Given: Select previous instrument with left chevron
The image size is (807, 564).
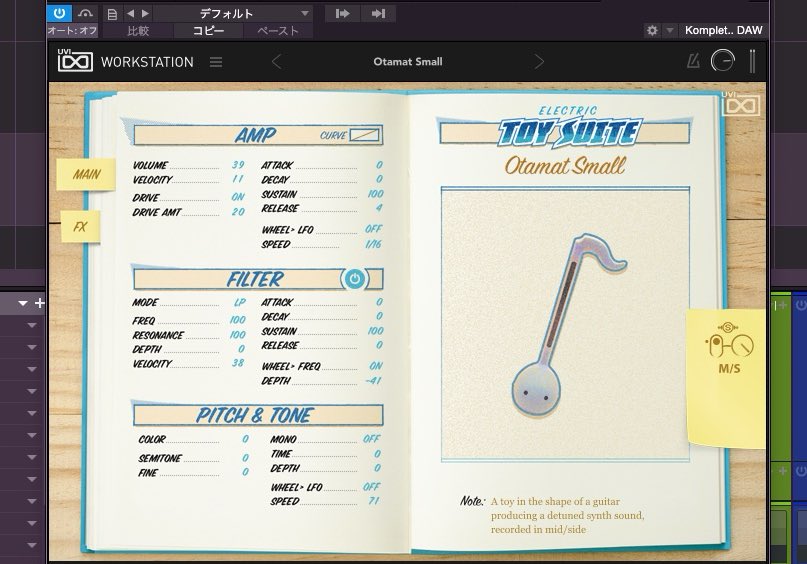Looking at the screenshot, I should [x=276, y=62].
